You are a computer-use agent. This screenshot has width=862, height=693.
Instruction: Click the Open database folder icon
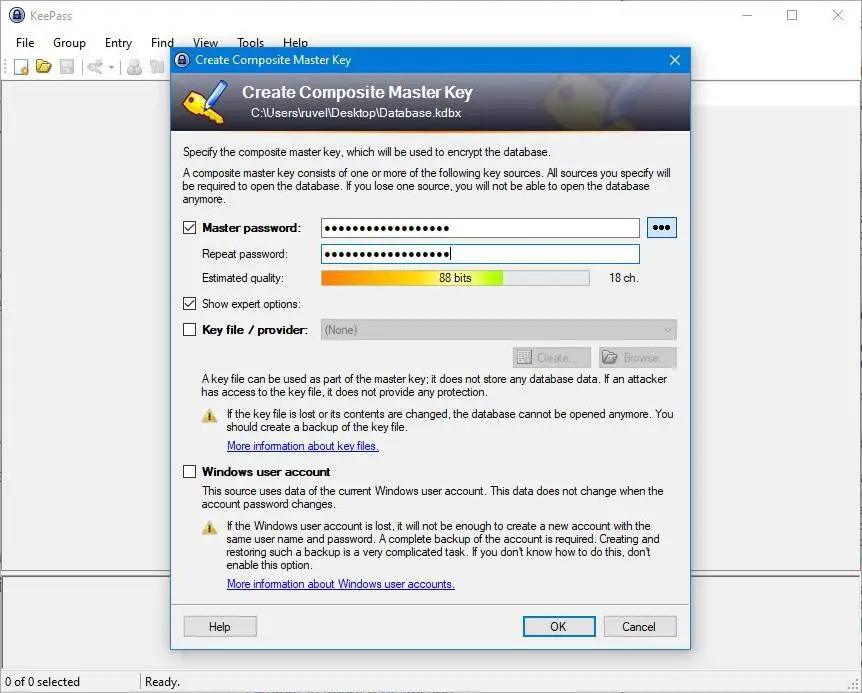[x=43, y=67]
